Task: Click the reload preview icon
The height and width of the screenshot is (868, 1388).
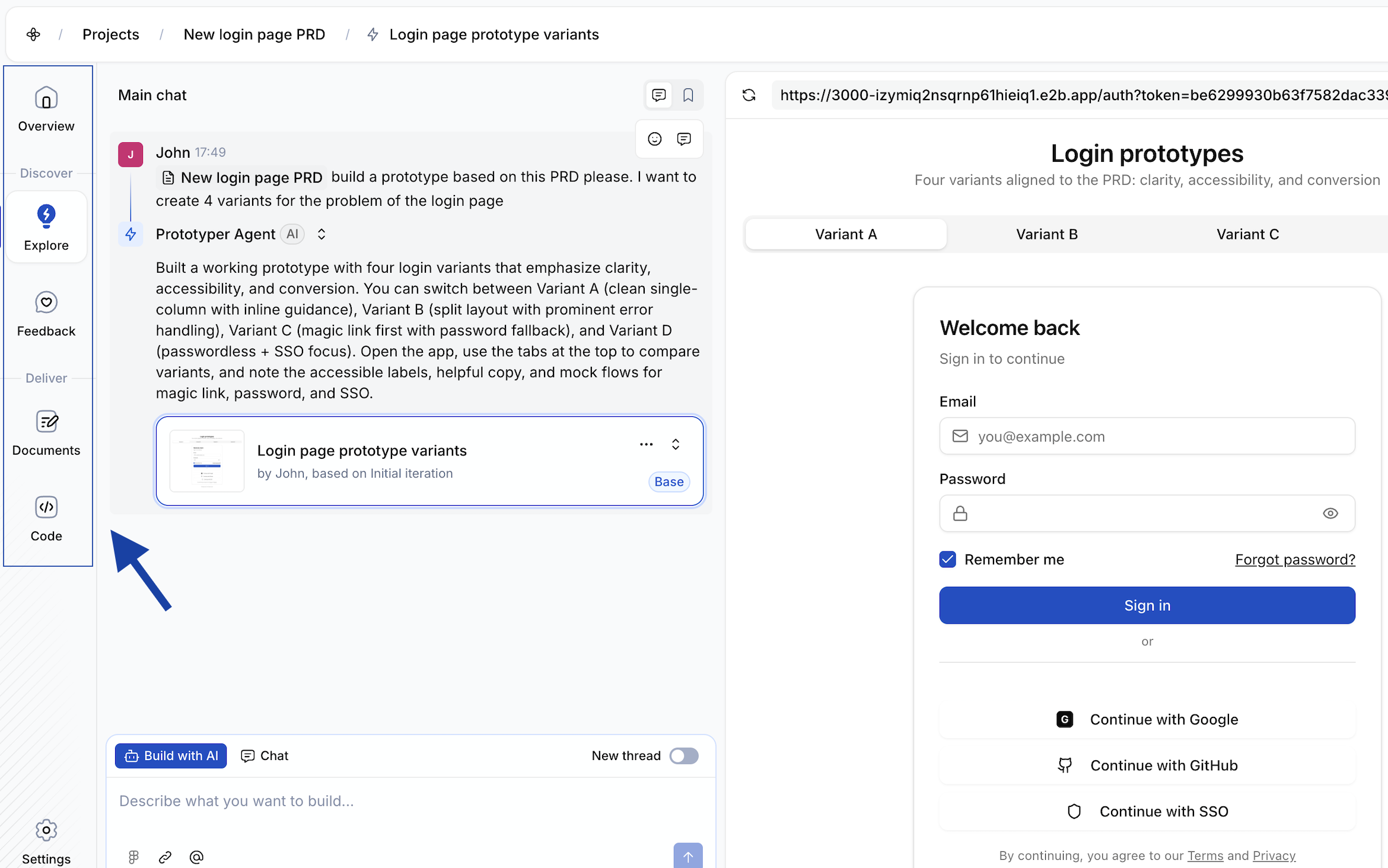Action: [749, 95]
